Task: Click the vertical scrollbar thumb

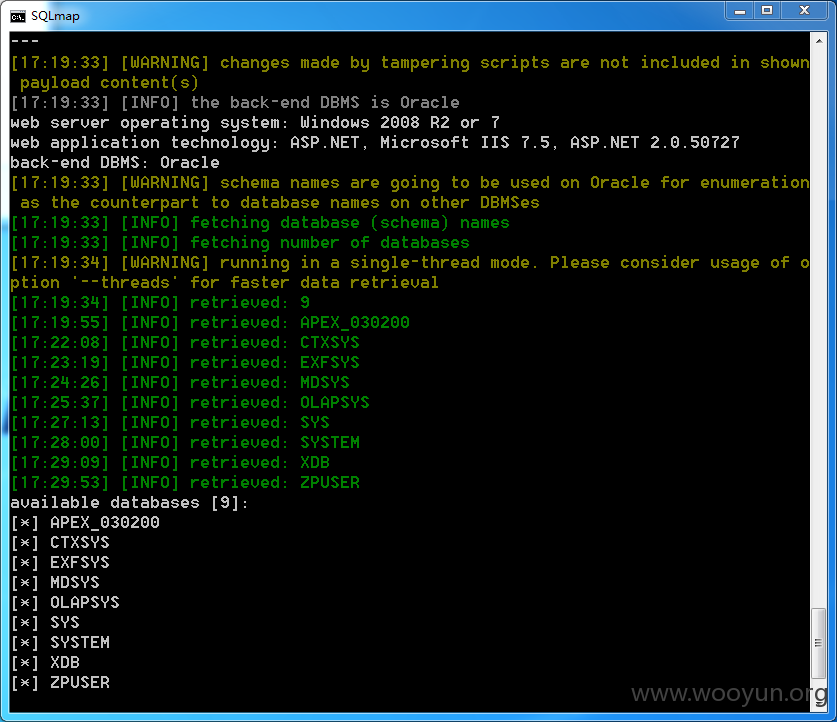Action: coord(818,643)
